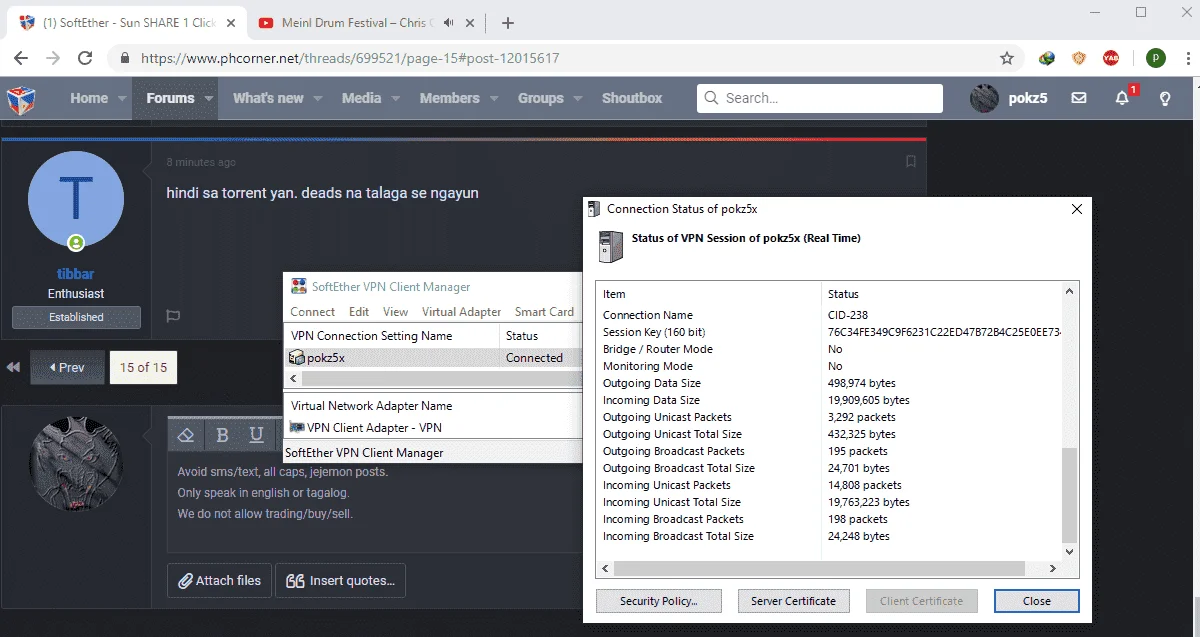Screen dimensions: 1200x637
Task: Open the Shoutbox nav link
Action: (x=632, y=98)
